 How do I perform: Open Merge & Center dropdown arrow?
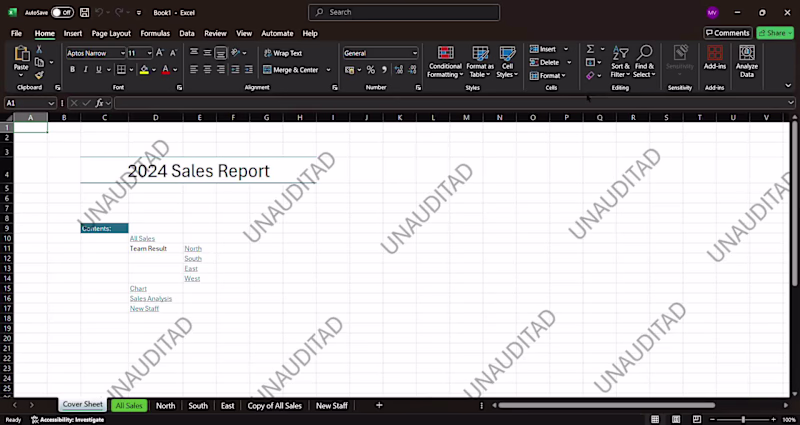[x=328, y=70]
